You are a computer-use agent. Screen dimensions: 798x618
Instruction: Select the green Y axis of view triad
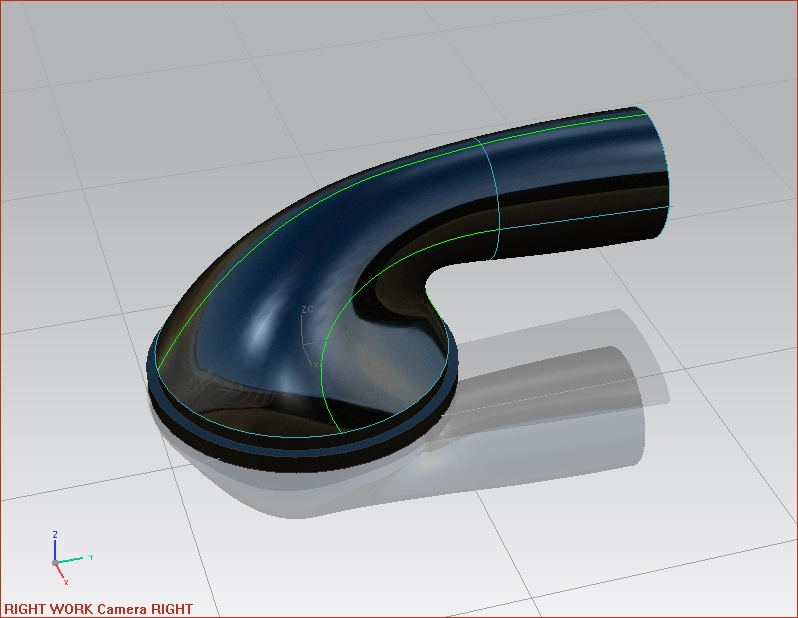74,559
